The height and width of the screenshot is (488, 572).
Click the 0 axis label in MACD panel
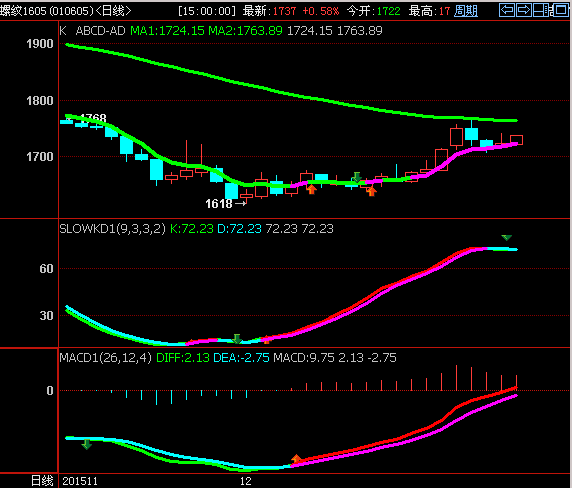50,391
